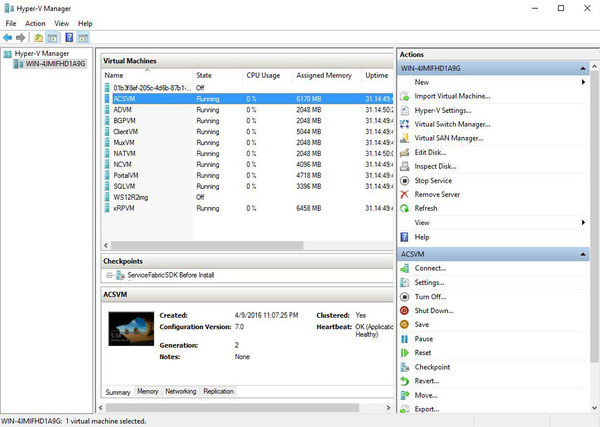Switch to the Networking tab

pyautogui.click(x=181, y=391)
